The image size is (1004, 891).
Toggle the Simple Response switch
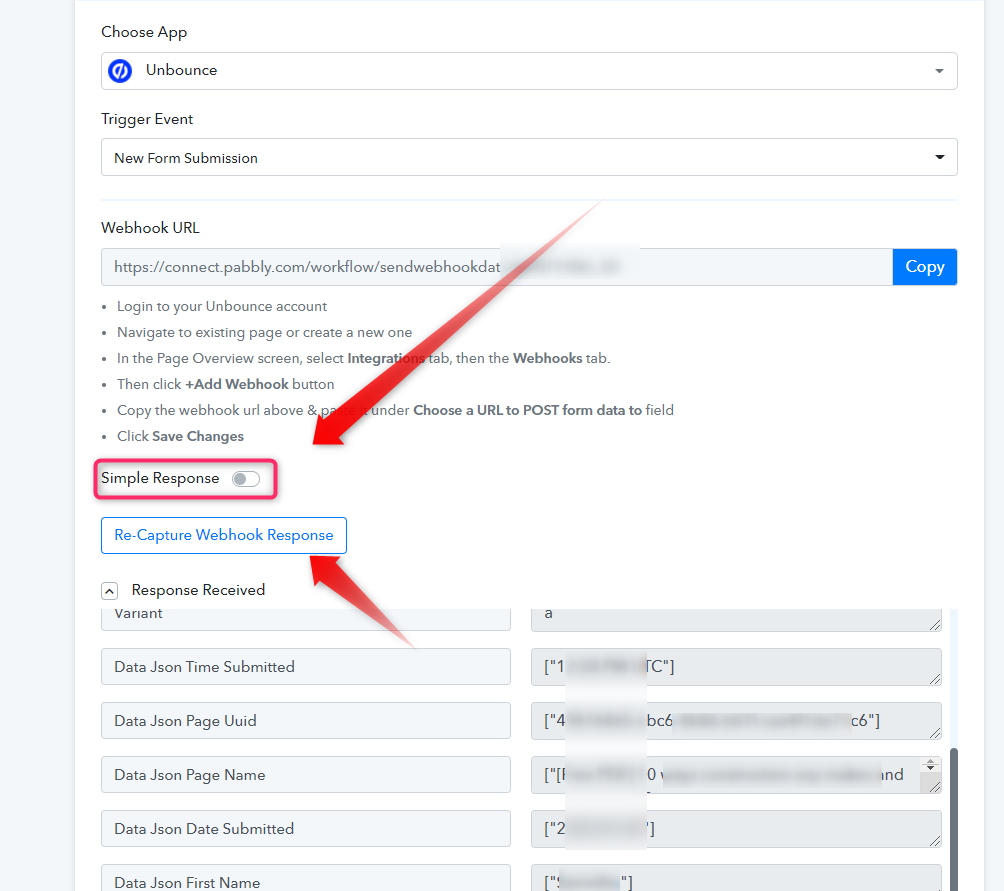click(x=246, y=479)
